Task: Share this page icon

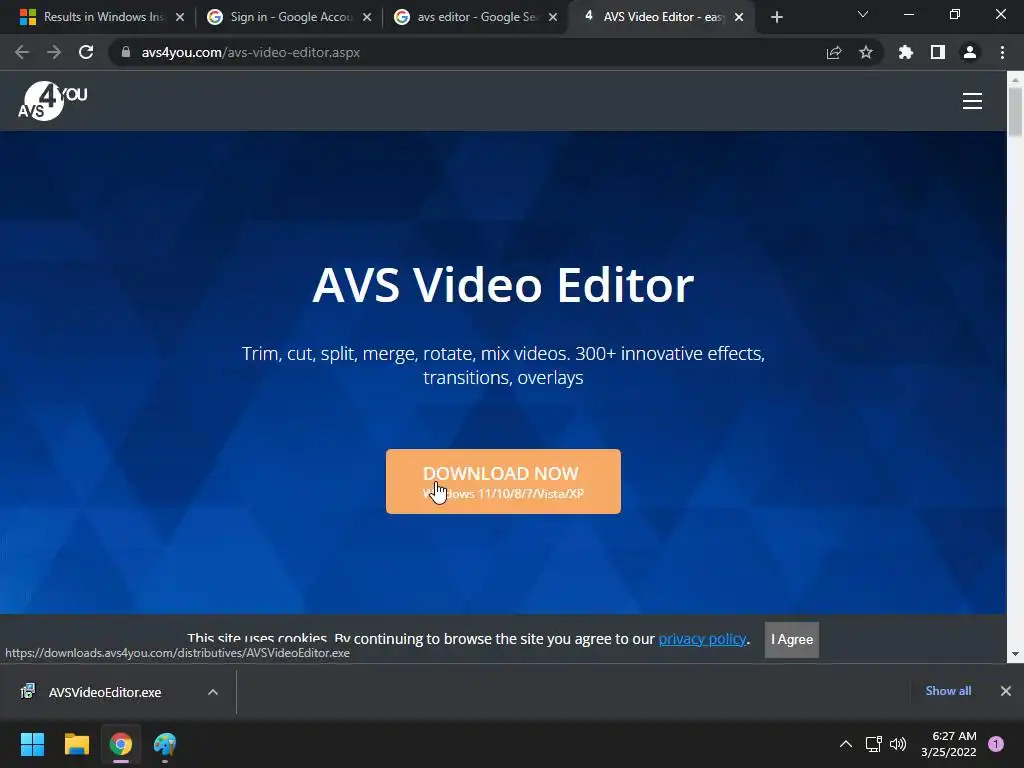Action: point(833,52)
